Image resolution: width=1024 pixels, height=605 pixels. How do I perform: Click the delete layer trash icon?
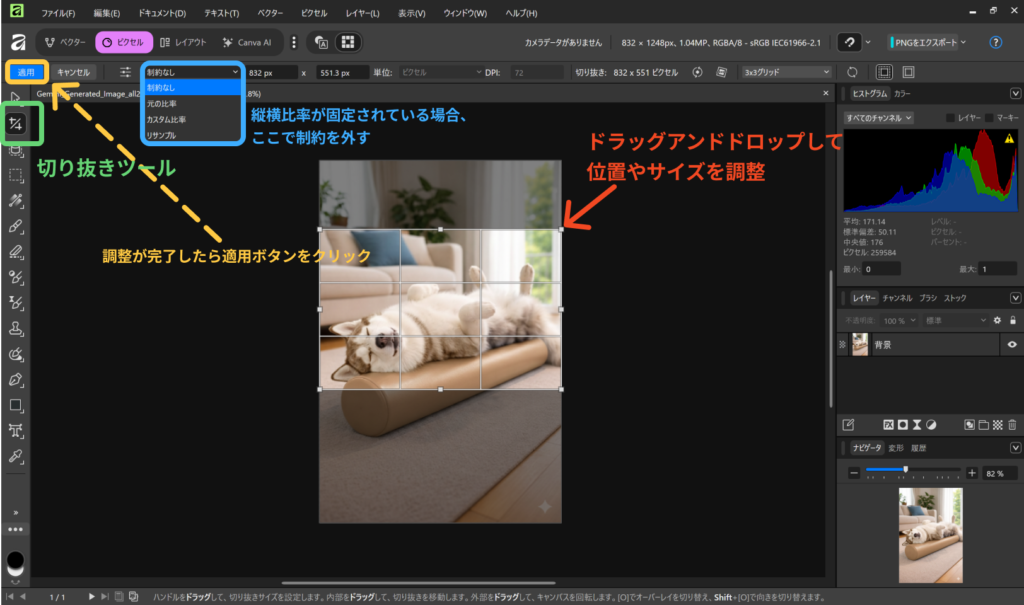(x=1013, y=424)
